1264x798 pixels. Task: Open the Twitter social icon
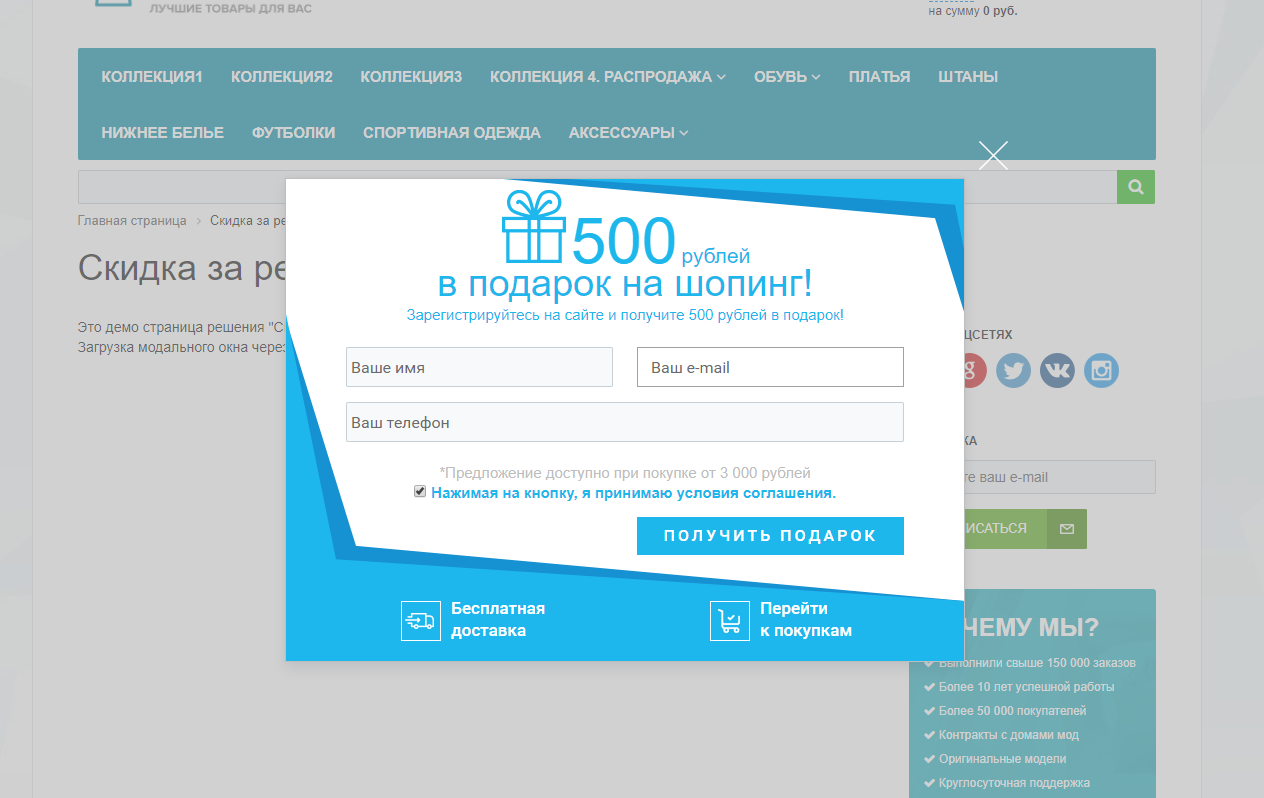pyautogui.click(x=1013, y=371)
